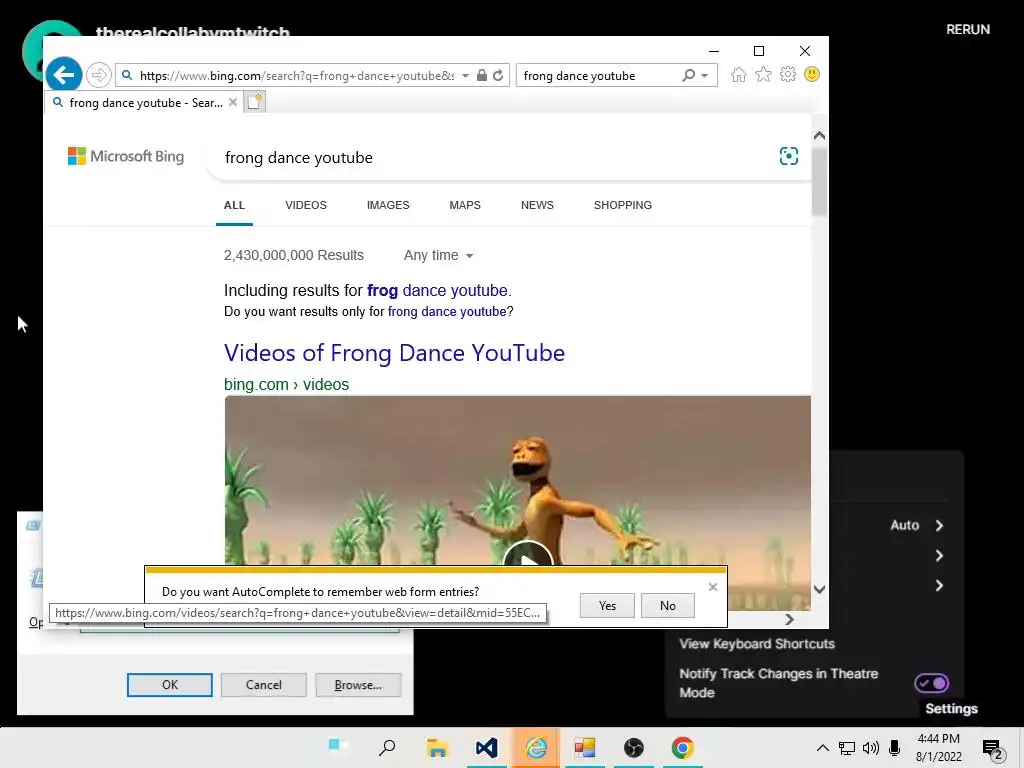Image resolution: width=1024 pixels, height=768 pixels.
Task: Click the address bar URL field
Action: 297,76
